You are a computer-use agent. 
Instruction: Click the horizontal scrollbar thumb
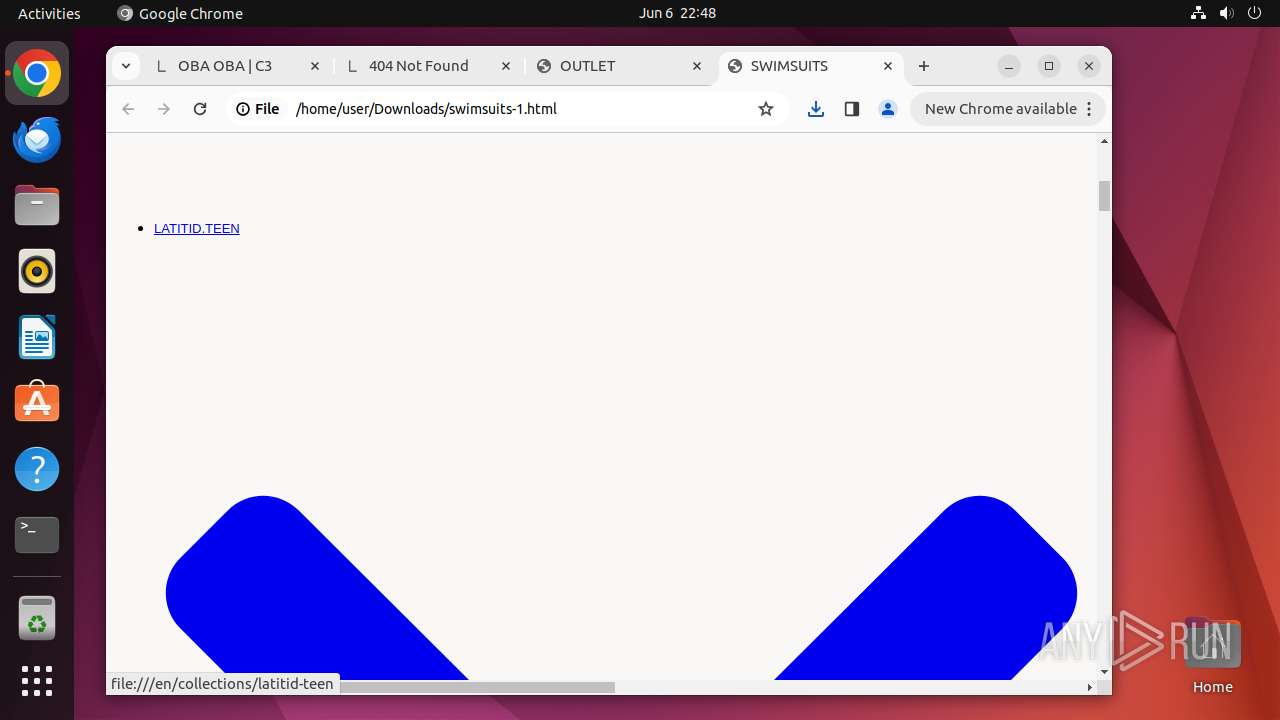coord(477,687)
